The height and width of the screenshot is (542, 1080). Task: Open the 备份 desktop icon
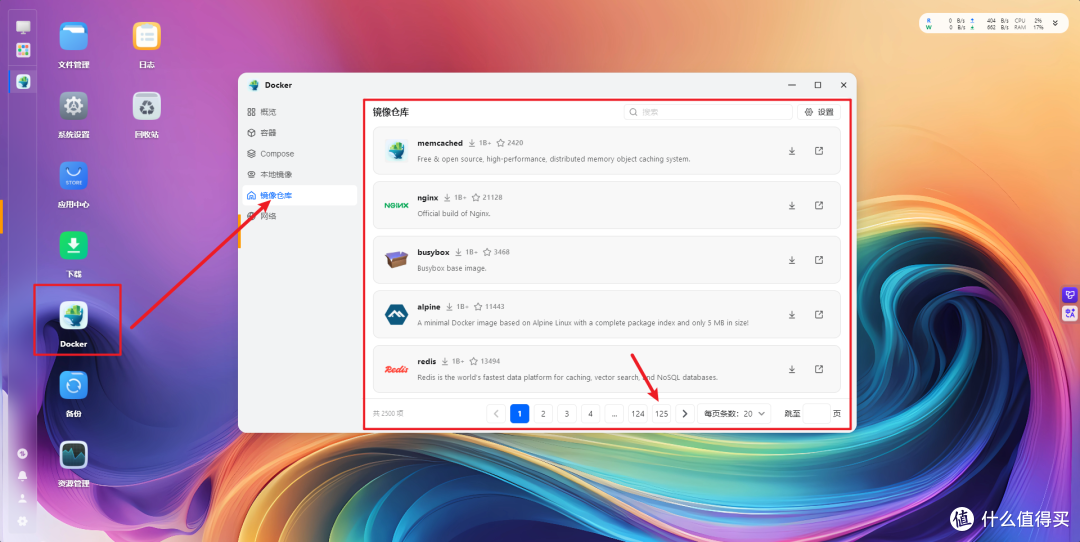click(74, 385)
